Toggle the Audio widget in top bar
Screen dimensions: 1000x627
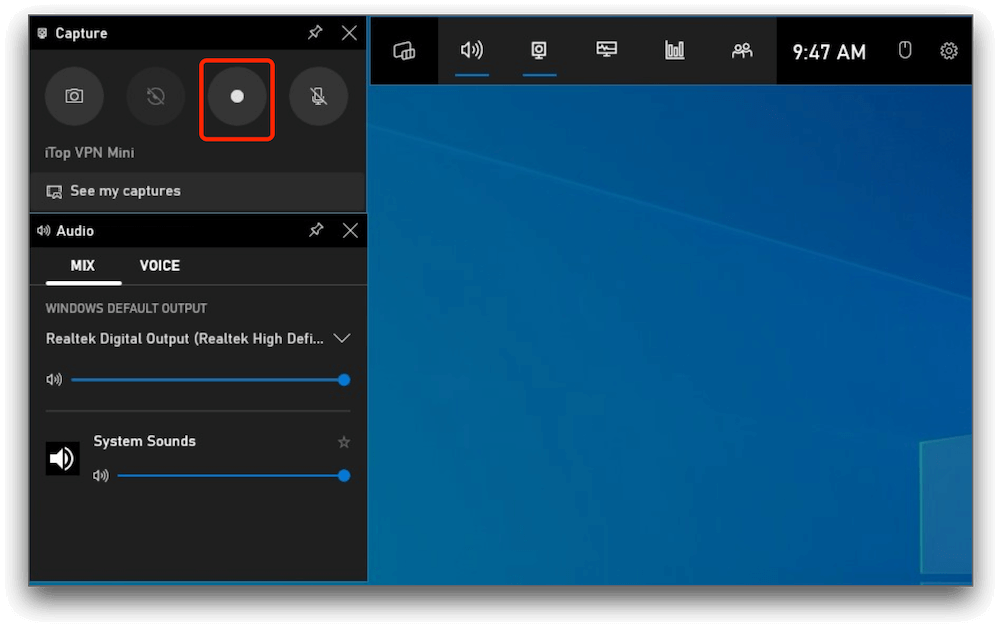(471, 51)
